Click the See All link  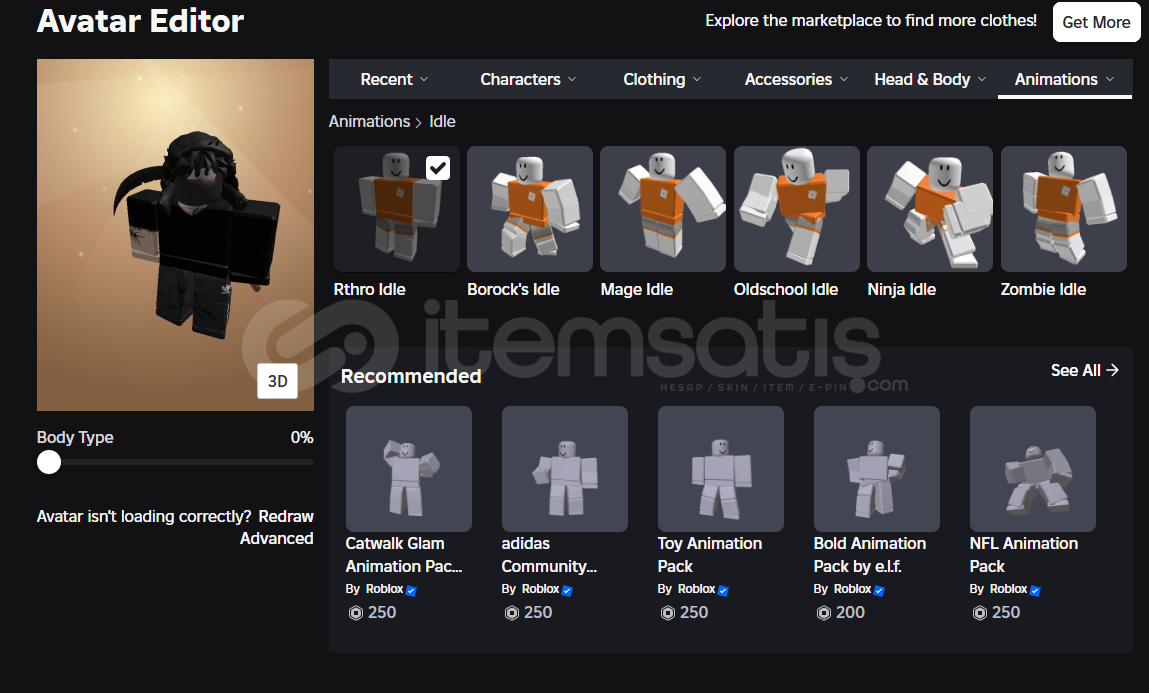click(1085, 371)
